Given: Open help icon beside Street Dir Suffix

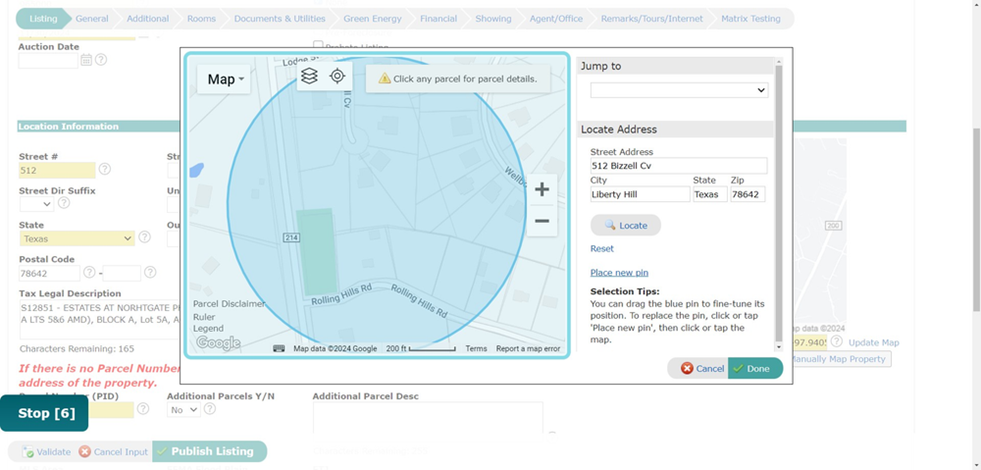Looking at the screenshot, I should click(x=64, y=203).
